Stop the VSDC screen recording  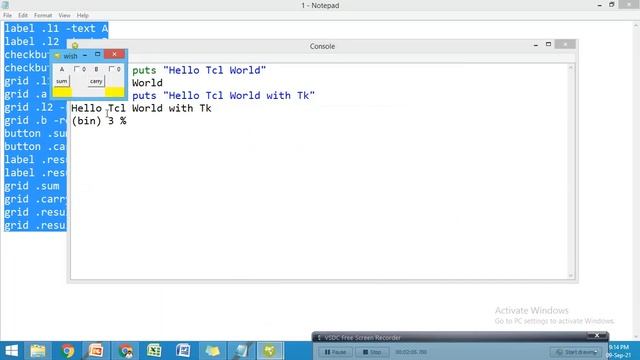tap(372, 352)
